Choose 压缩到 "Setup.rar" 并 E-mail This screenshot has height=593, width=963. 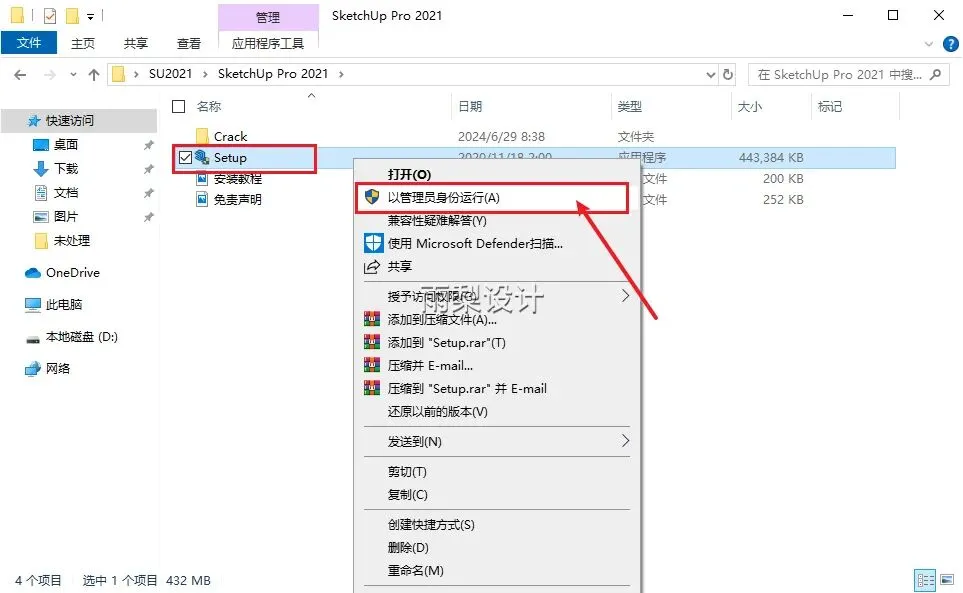[467, 389]
